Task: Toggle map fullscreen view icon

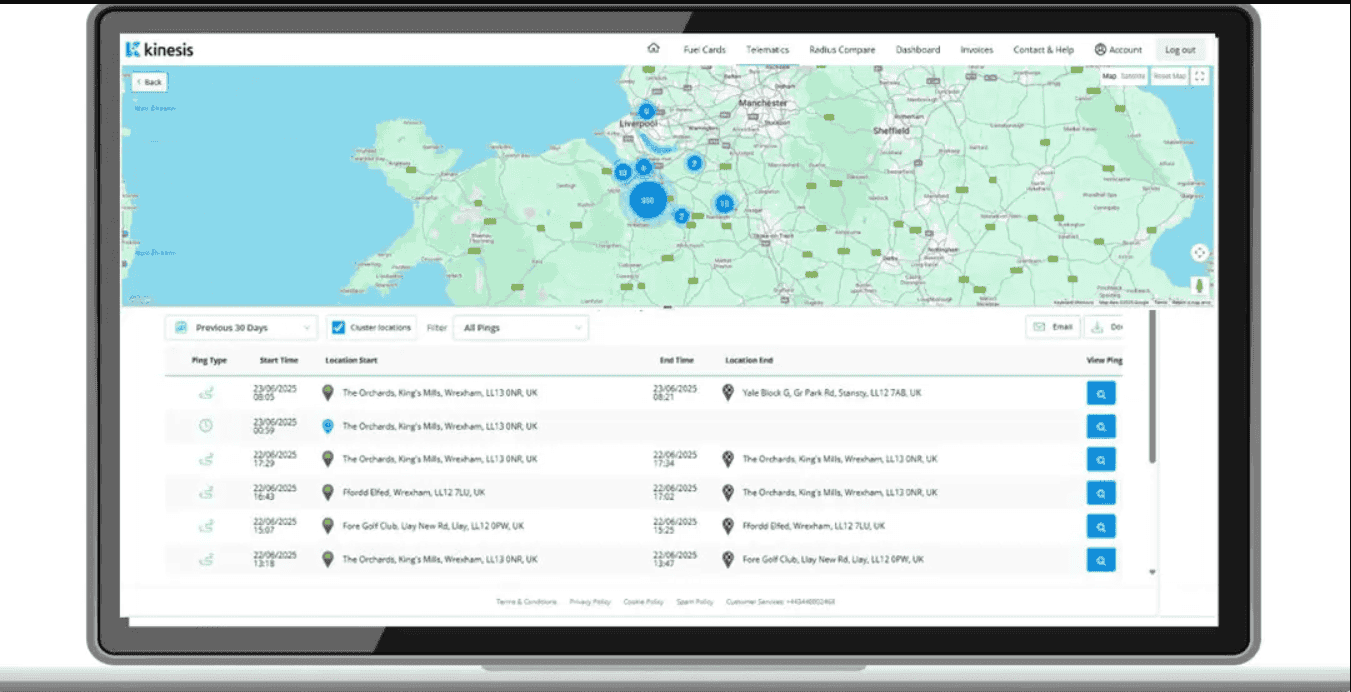Action: tap(1200, 76)
